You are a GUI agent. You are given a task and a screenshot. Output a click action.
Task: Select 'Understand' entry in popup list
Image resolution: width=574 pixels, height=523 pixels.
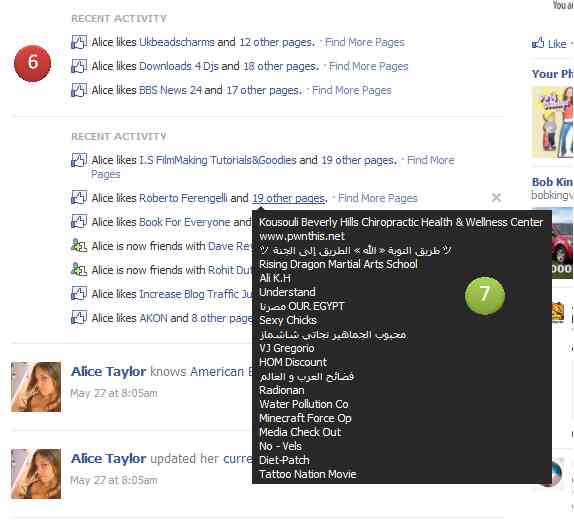pyautogui.click(x=287, y=292)
